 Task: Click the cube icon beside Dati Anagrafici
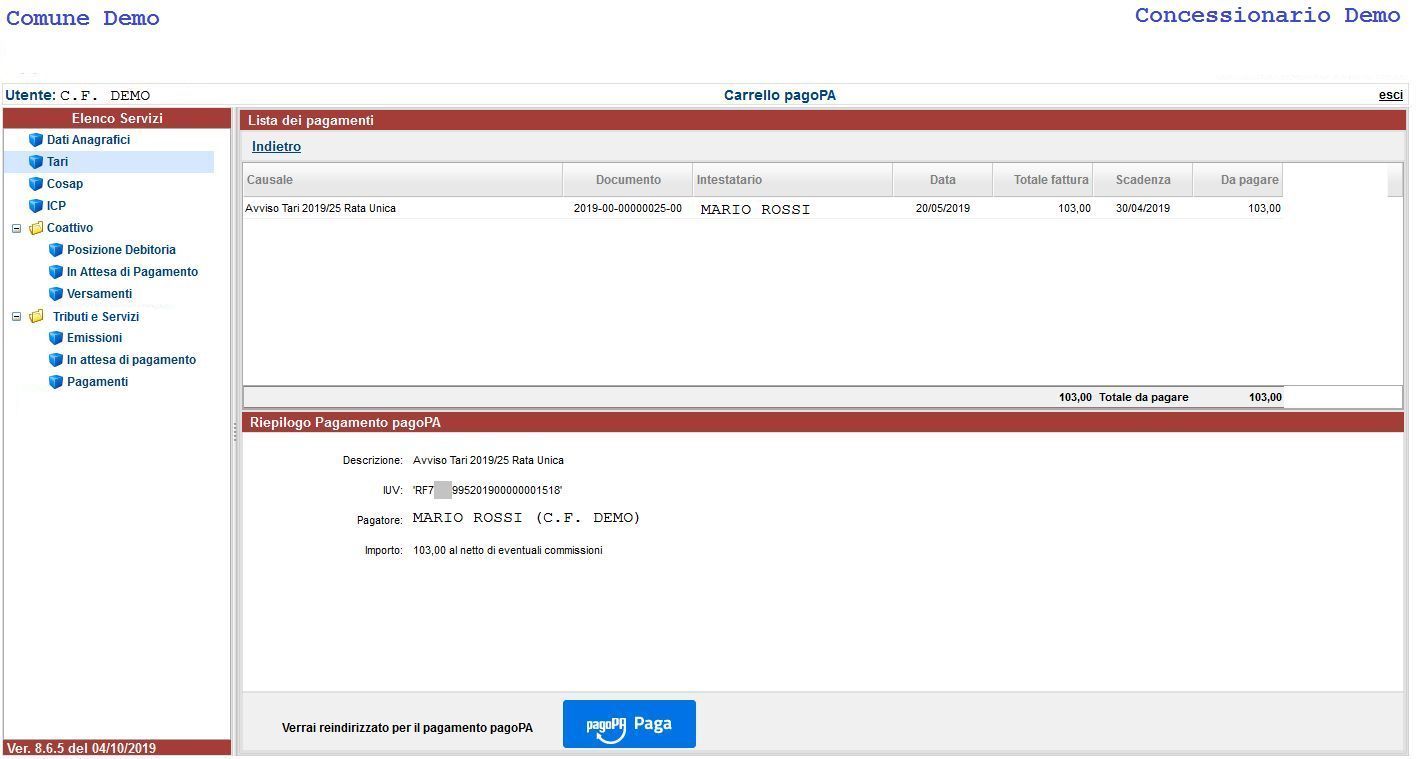tap(36, 140)
